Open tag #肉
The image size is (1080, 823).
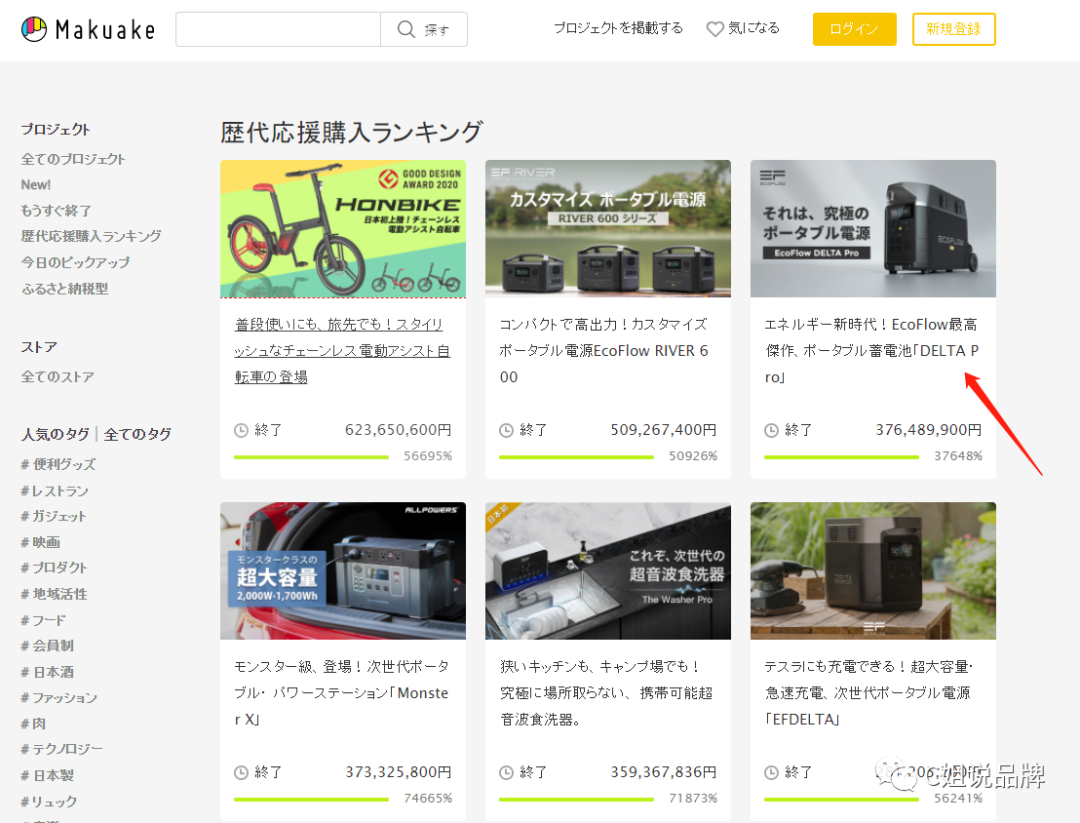(33, 723)
